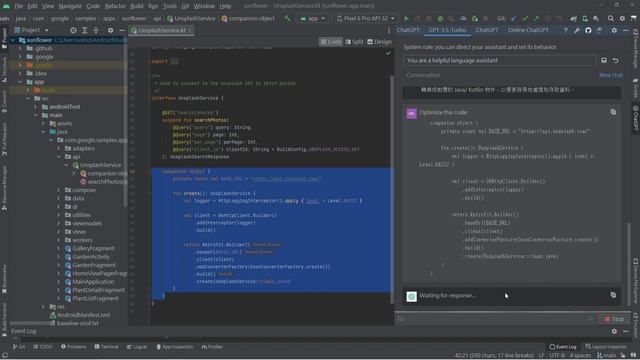Start a New chat
This screenshot has width=640, height=360.
[x=611, y=75]
